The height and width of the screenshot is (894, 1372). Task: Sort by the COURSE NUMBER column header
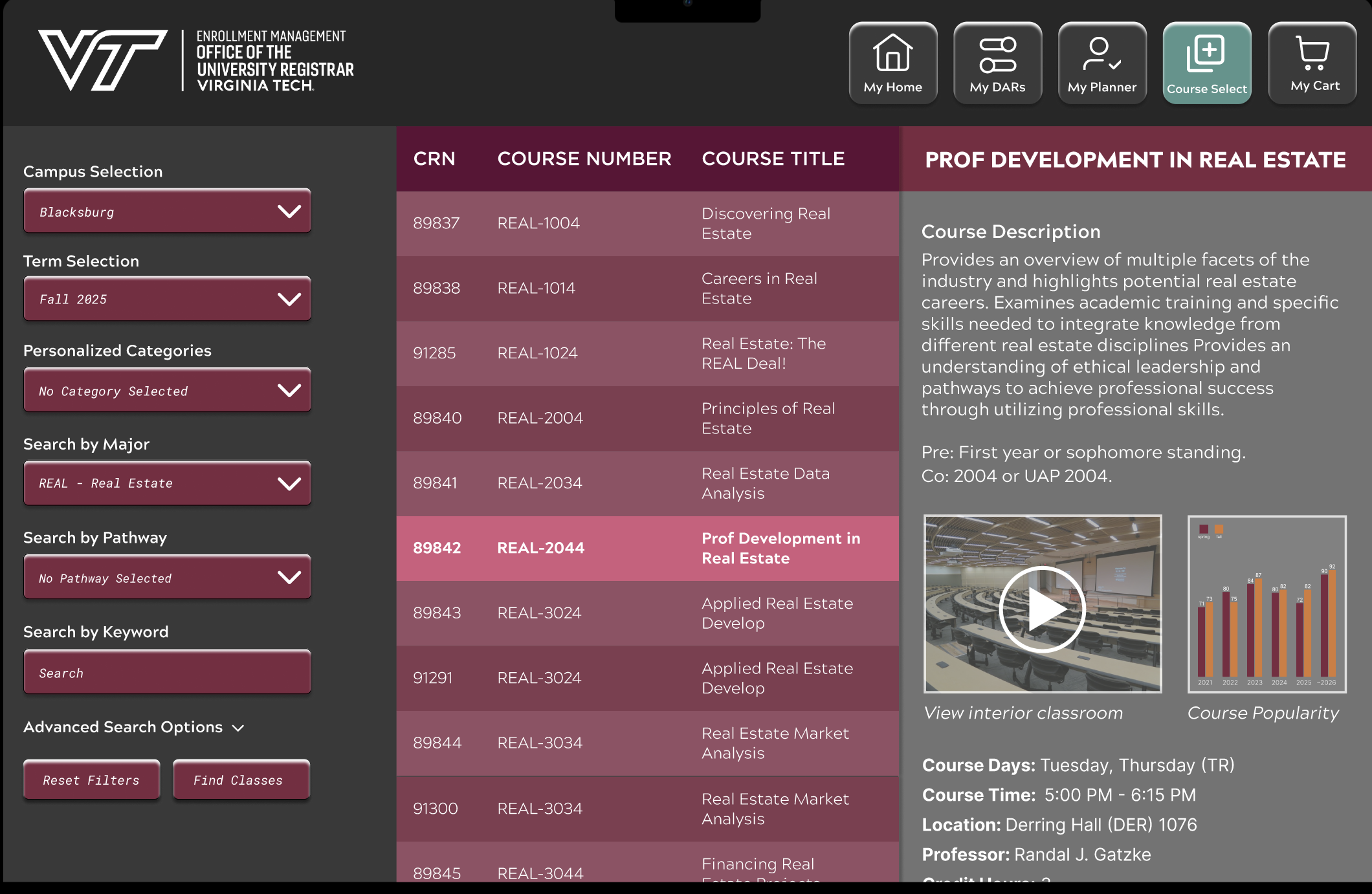click(584, 158)
